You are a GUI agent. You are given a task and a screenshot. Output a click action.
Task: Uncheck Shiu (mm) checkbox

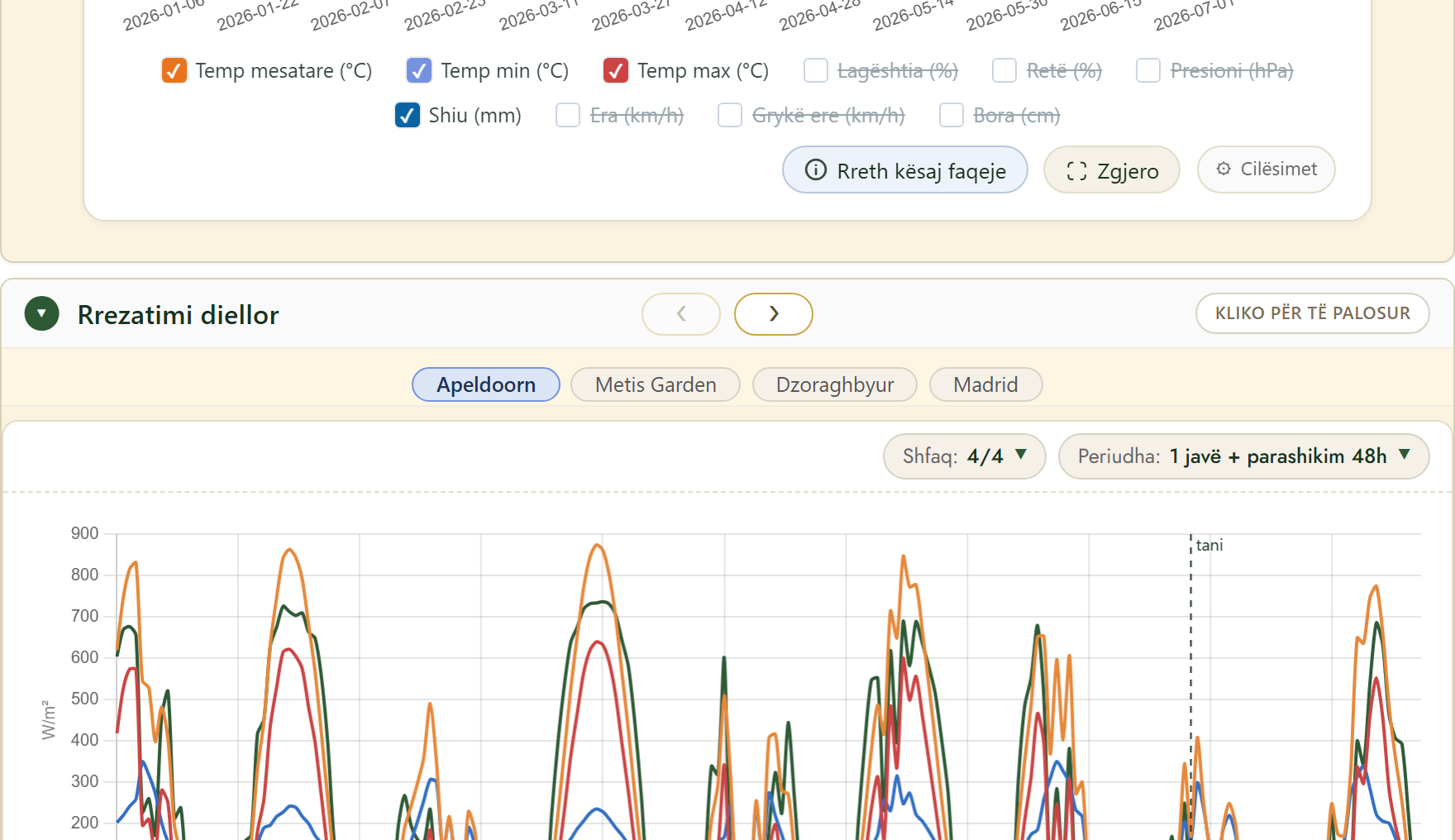pyautogui.click(x=408, y=115)
